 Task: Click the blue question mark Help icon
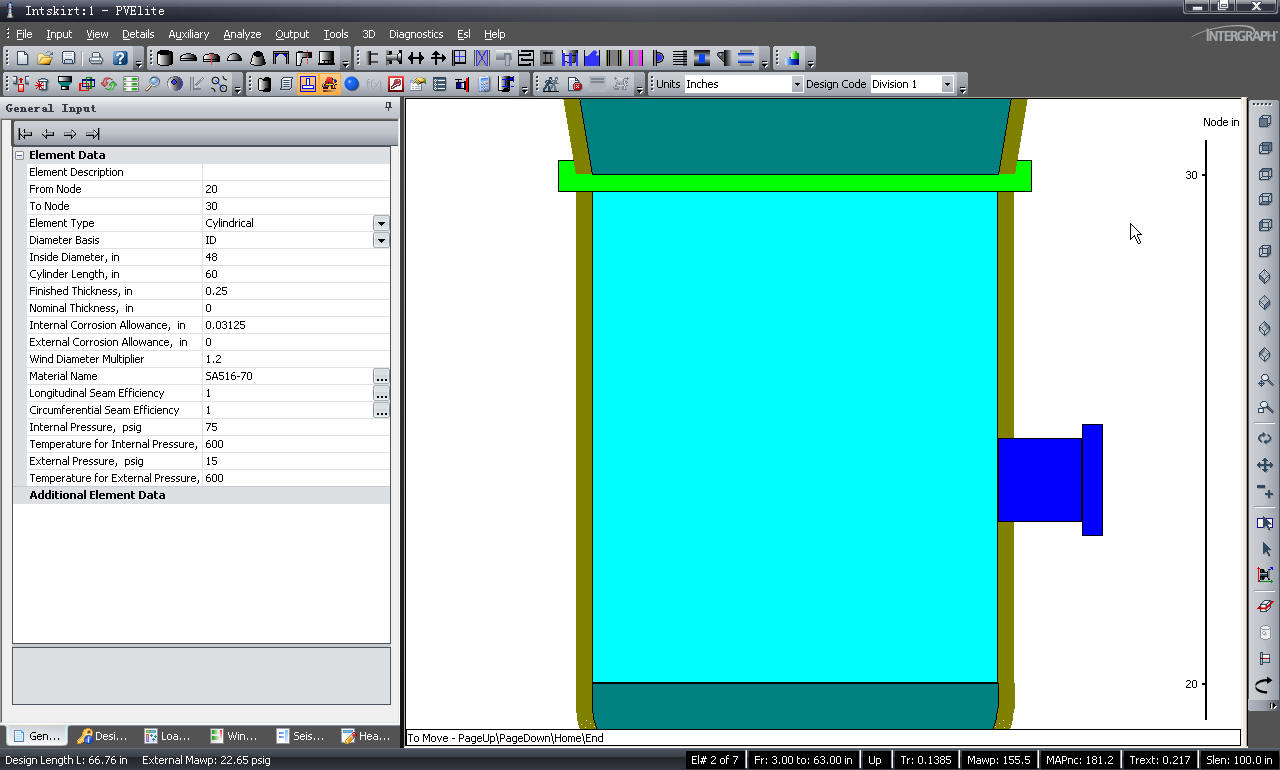click(x=120, y=58)
